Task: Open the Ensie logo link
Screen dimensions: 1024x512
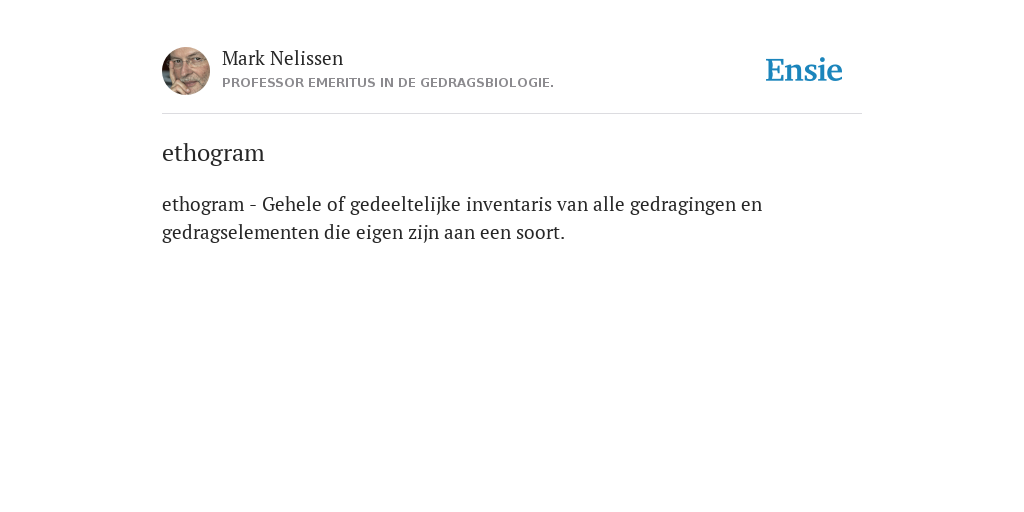Action: pos(804,70)
